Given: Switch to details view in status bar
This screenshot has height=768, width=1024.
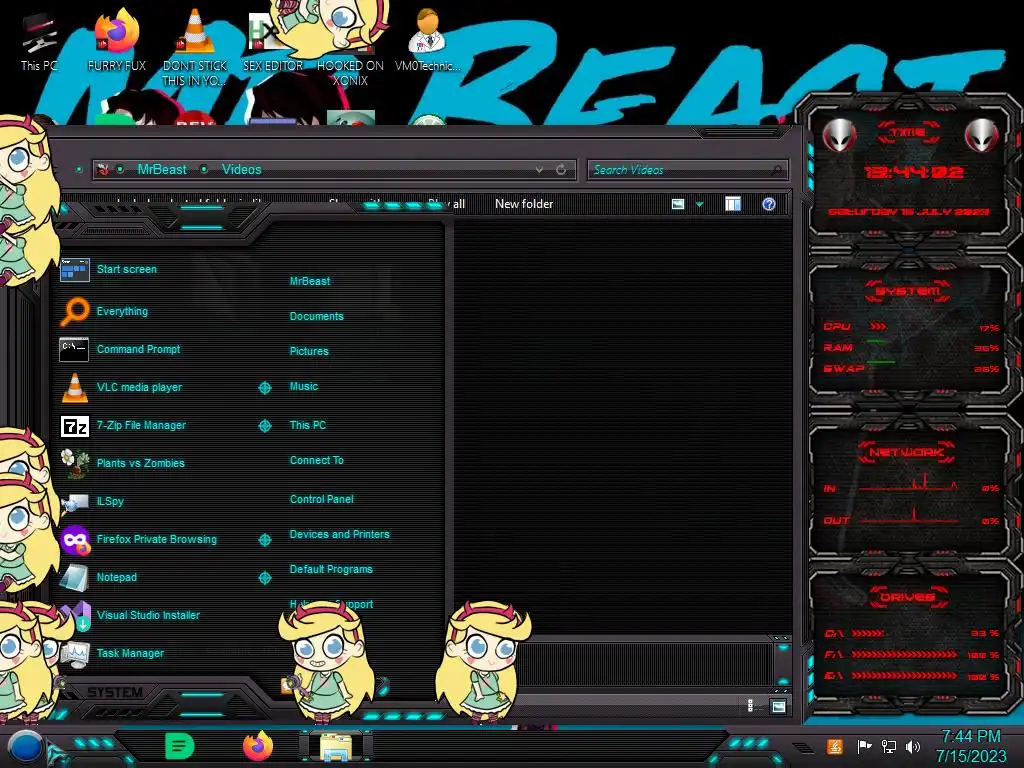Looking at the screenshot, I should click(x=750, y=706).
